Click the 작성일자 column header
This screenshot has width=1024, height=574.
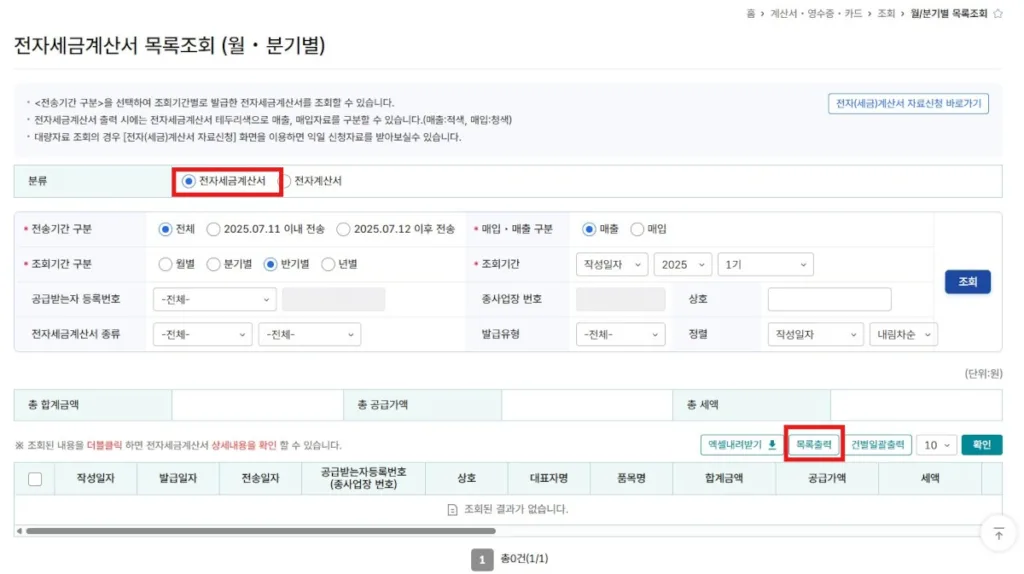(x=95, y=479)
